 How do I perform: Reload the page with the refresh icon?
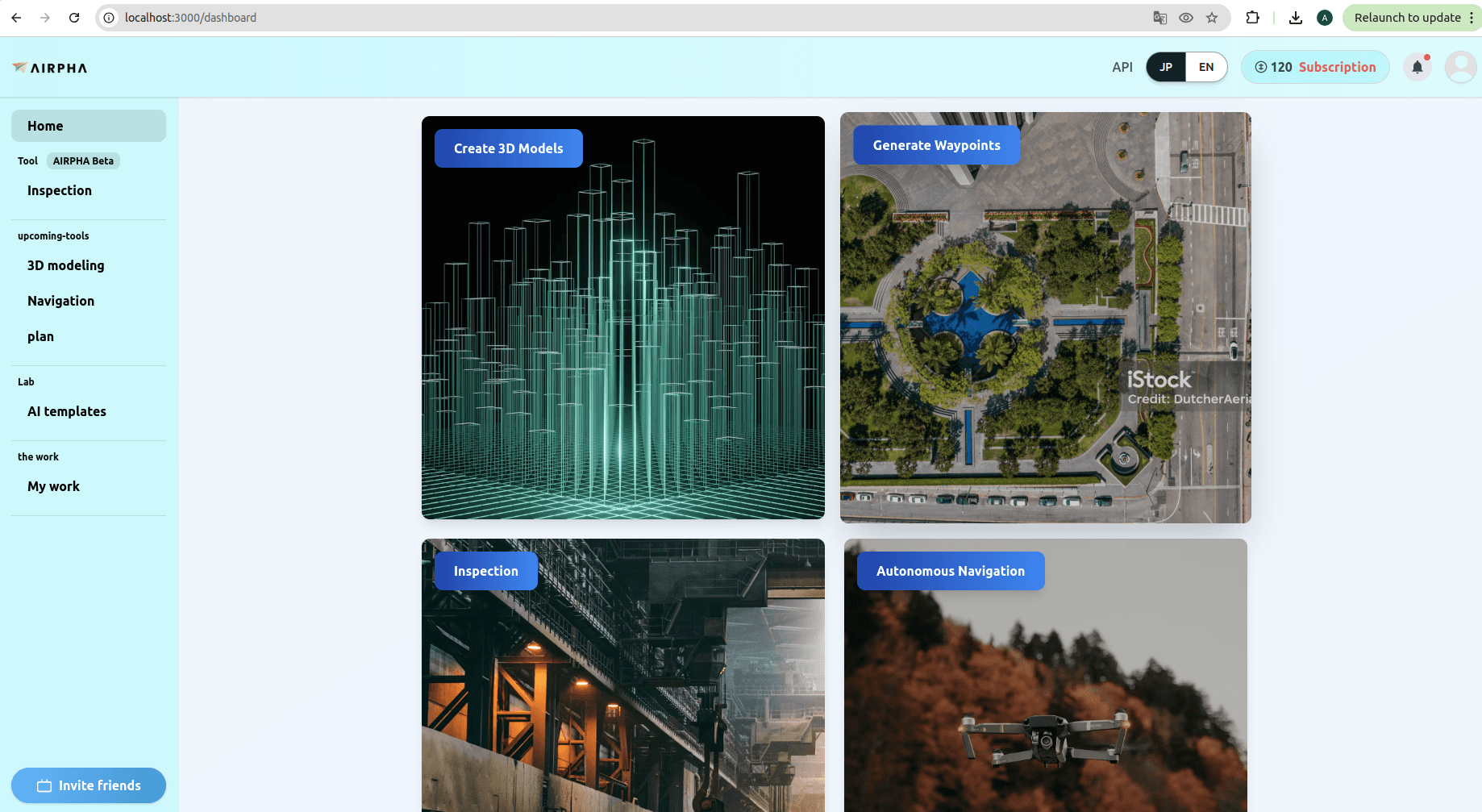click(73, 17)
